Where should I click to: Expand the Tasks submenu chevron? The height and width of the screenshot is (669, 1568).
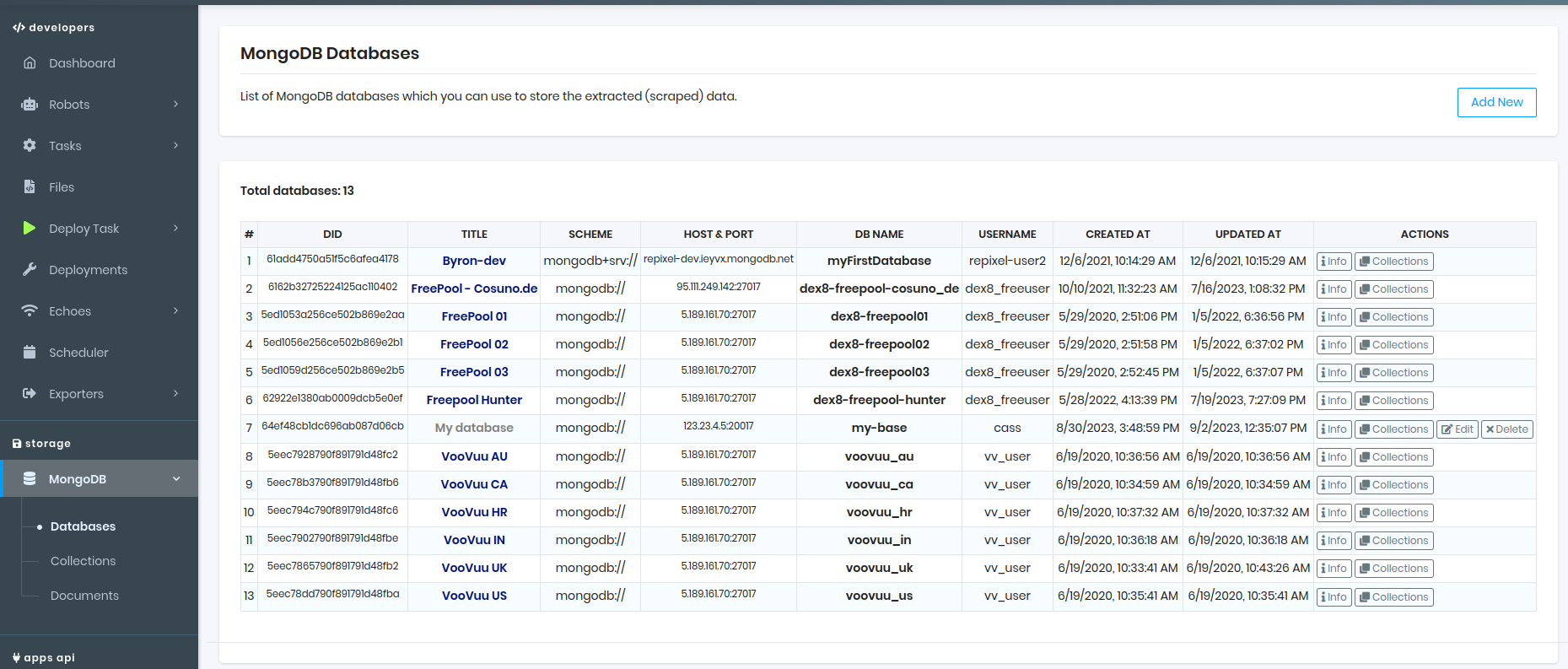pyautogui.click(x=175, y=145)
